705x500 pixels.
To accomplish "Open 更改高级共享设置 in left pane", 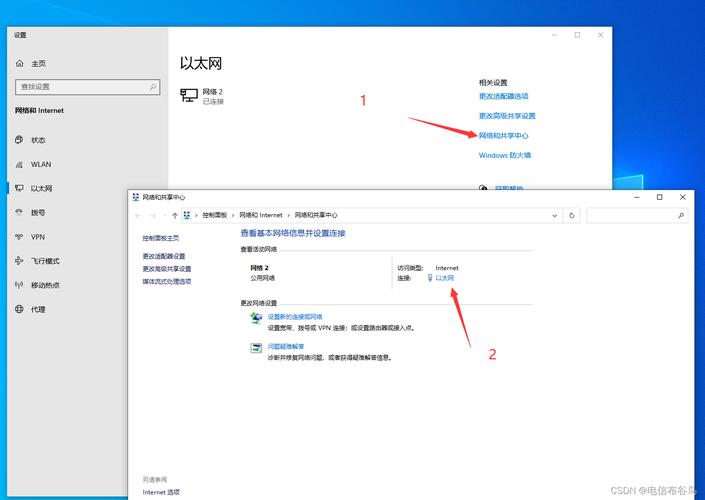I will (x=167, y=268).
